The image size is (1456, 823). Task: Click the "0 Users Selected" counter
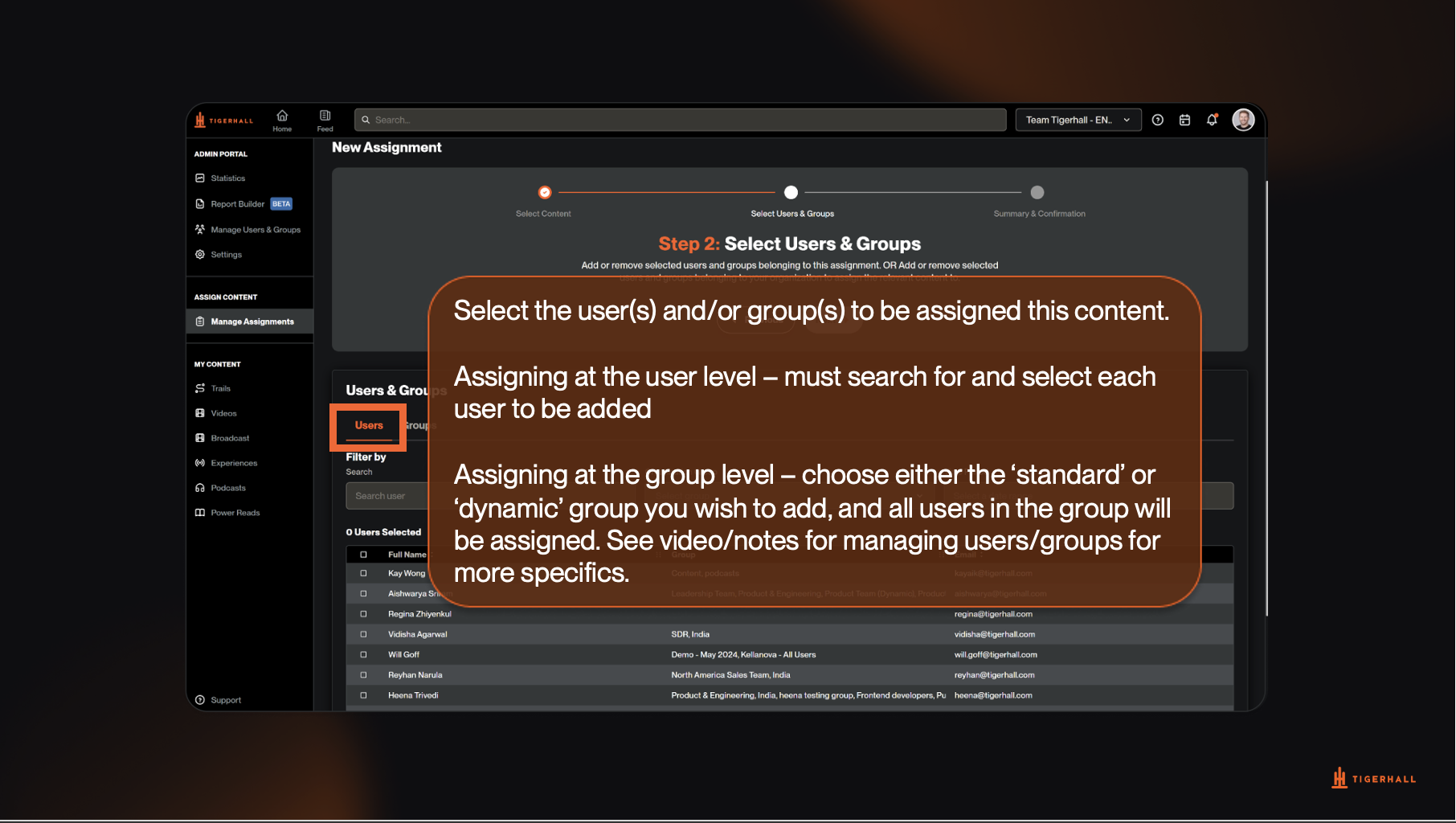coord(383,532)
